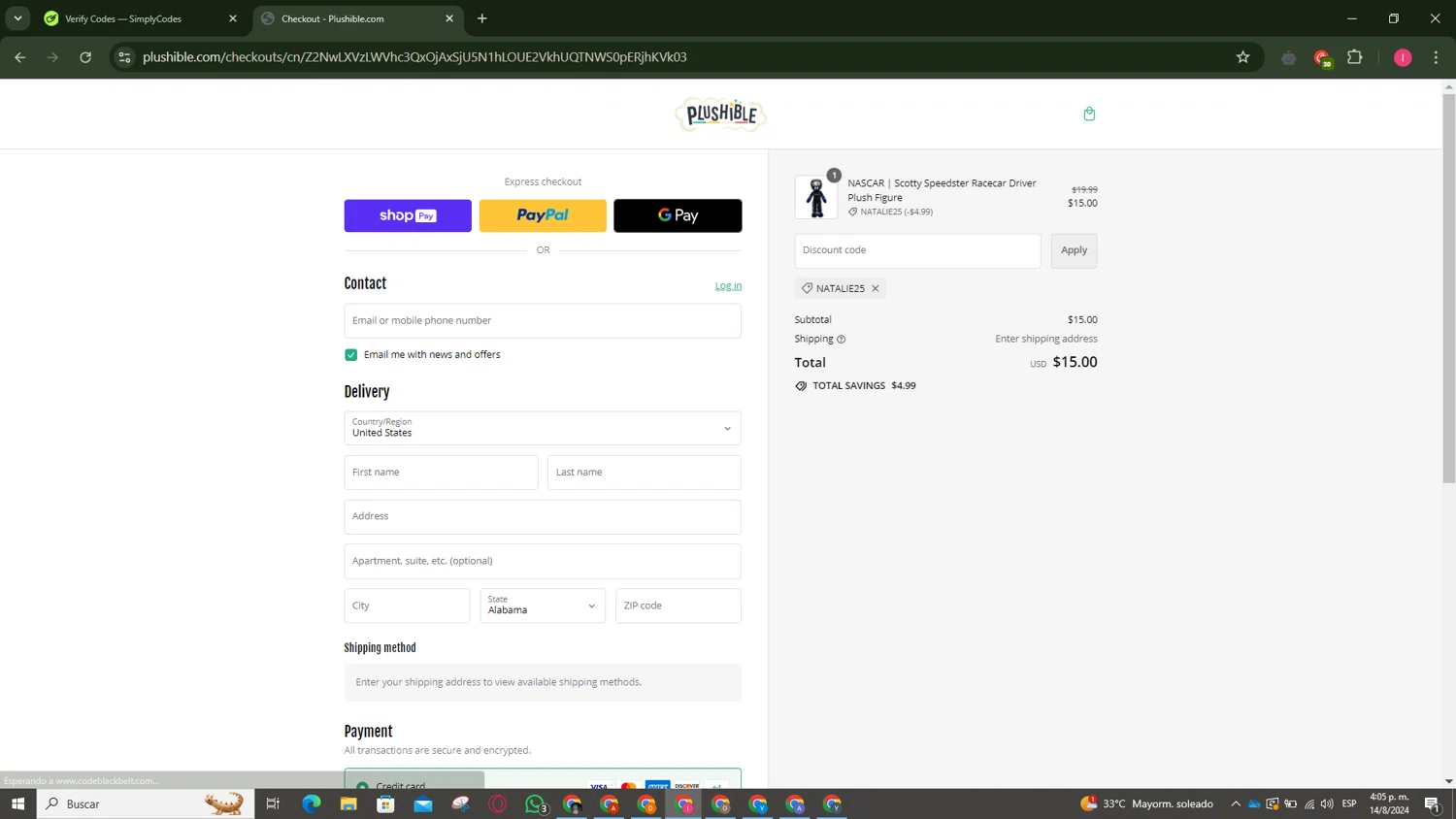Uncheck Email me with news and offers

coord(351,355)
